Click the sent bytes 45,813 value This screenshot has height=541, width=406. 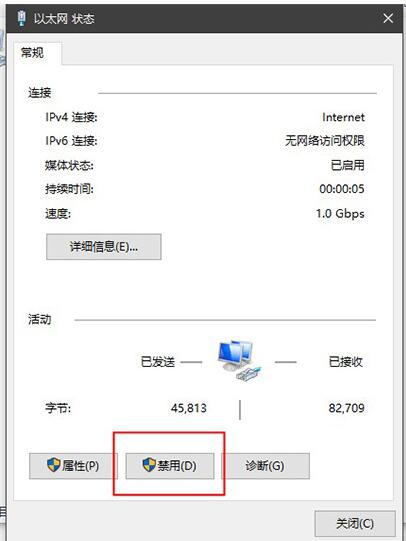189,408
